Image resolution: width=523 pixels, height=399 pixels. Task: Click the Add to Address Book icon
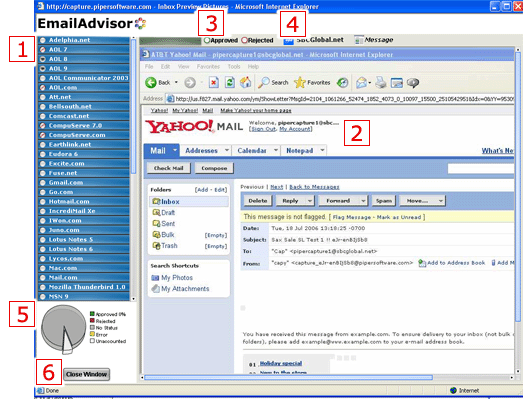[x=422, y=263]
